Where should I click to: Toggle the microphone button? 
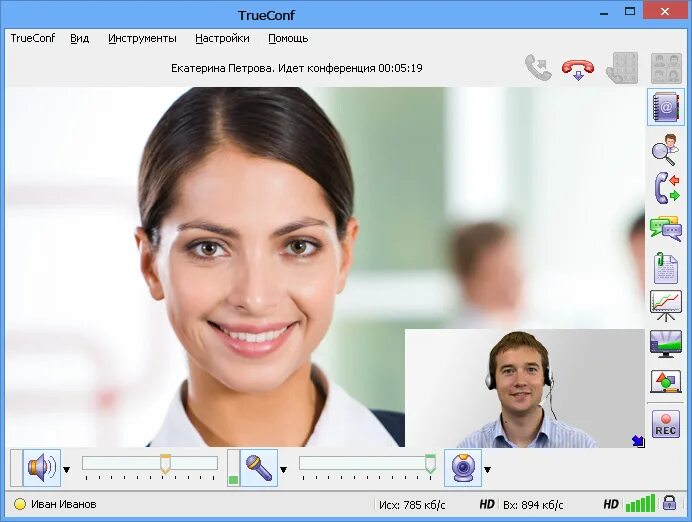coord(259,468)
